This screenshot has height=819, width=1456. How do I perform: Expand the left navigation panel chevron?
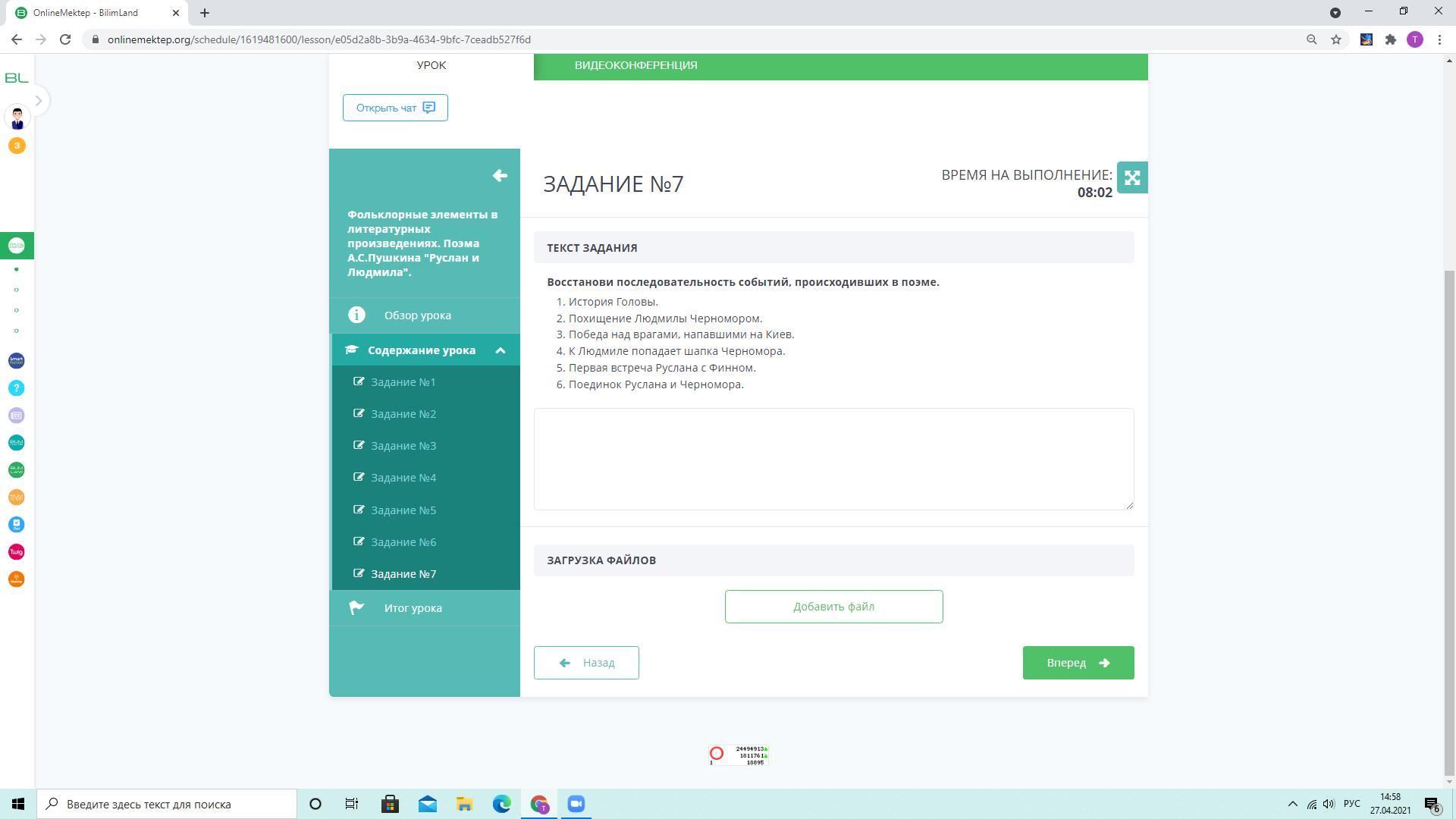39,101
